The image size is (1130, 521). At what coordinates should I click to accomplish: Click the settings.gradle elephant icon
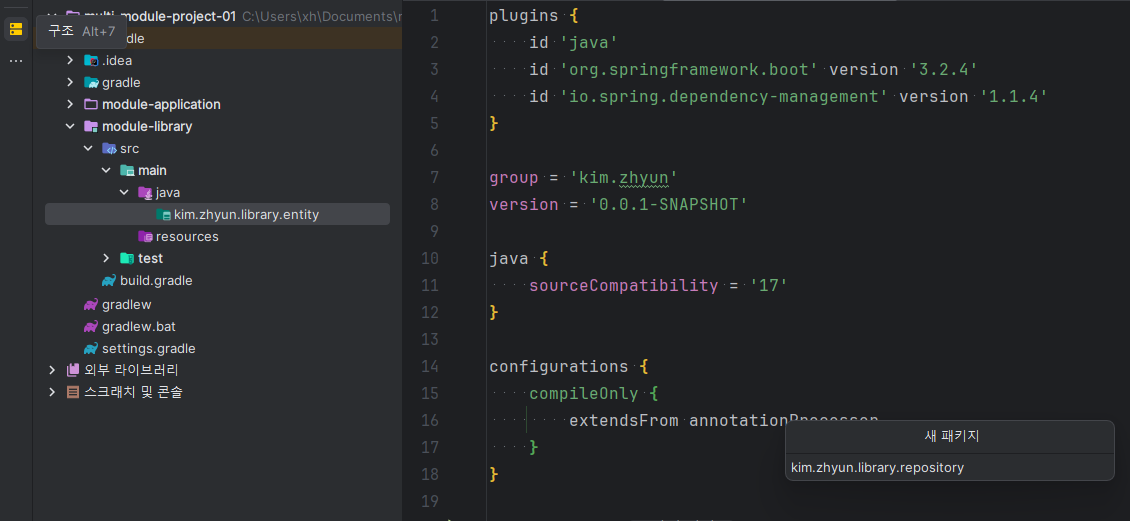click(91, 349)
